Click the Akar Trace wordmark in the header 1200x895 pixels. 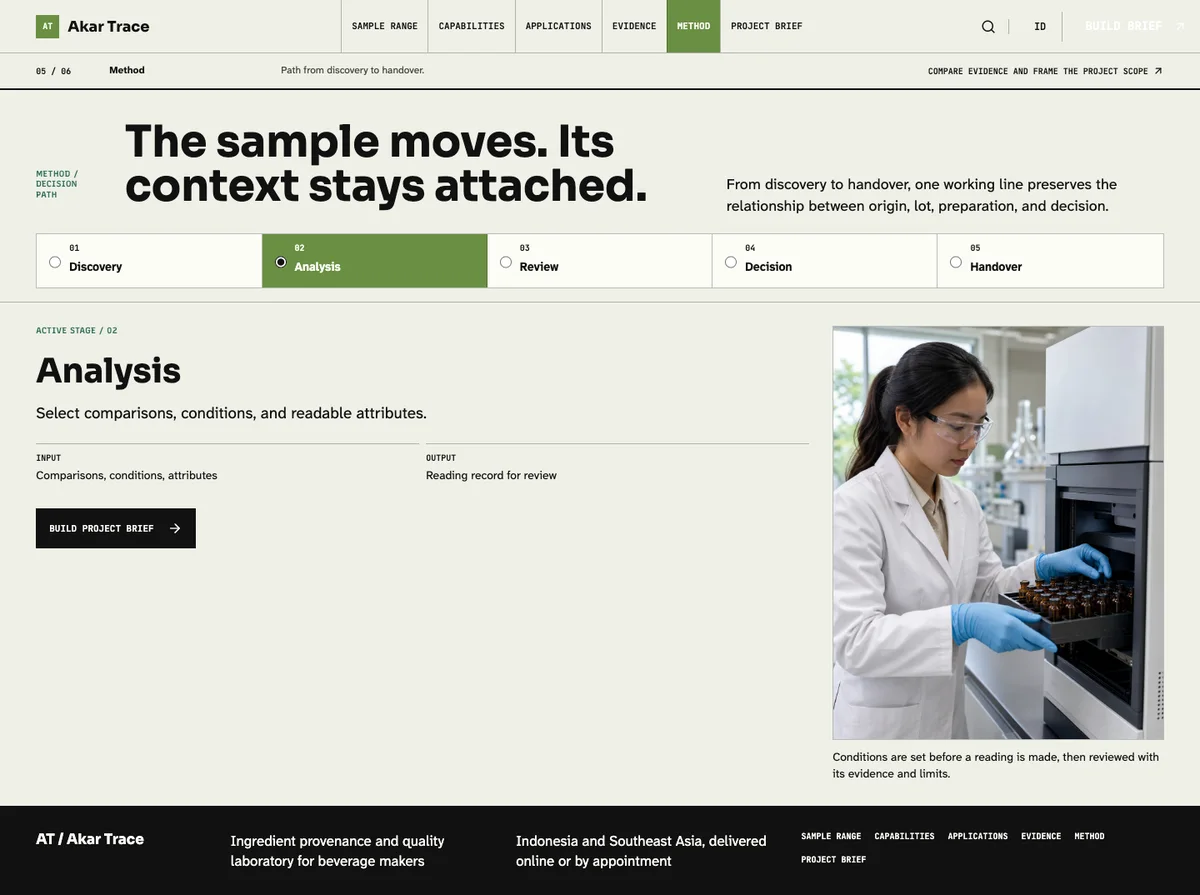coord(108,27)
